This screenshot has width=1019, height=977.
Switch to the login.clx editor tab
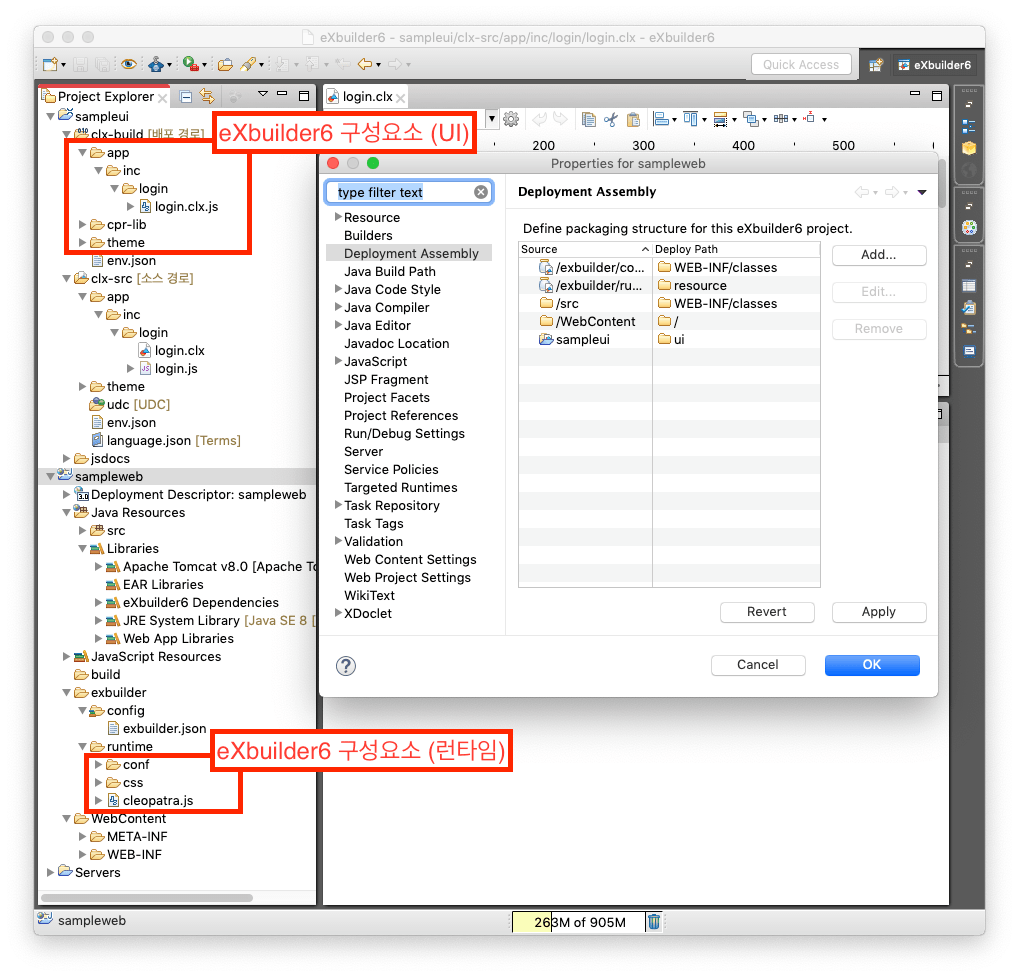pyautogui.click(x=366, y=97)
